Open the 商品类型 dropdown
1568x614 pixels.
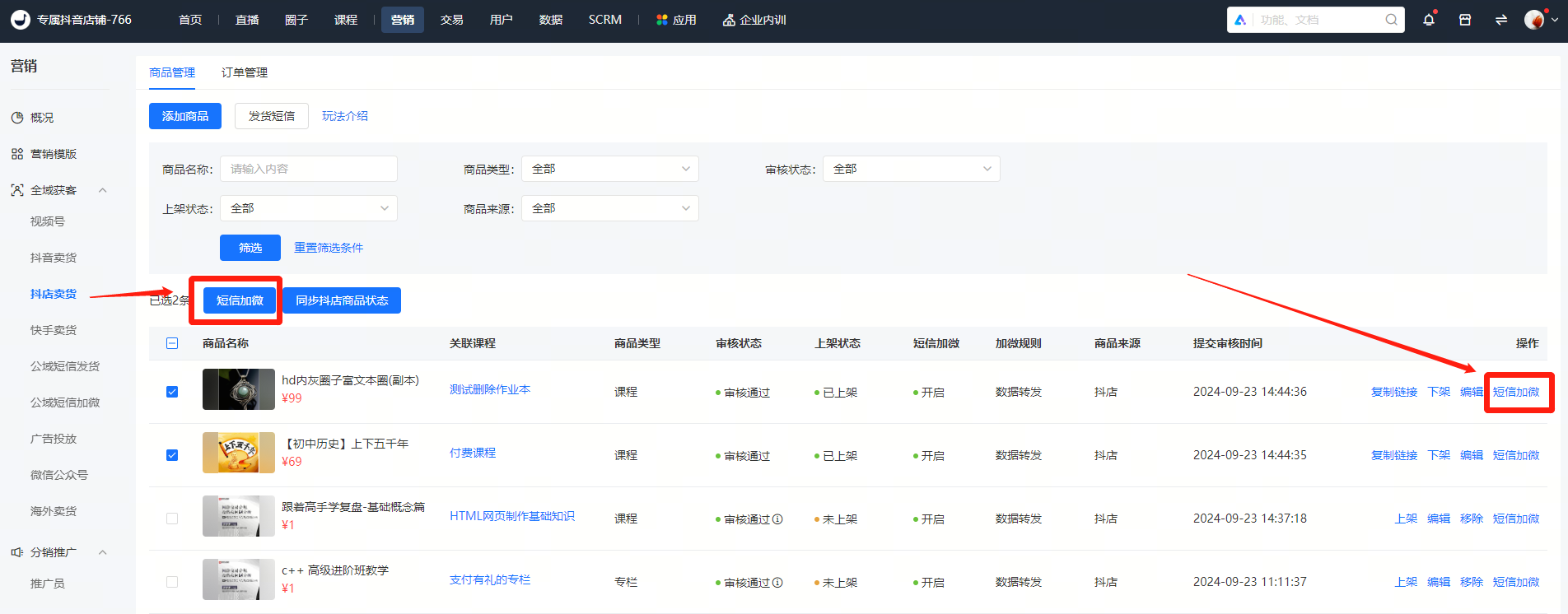pos(610,169)
